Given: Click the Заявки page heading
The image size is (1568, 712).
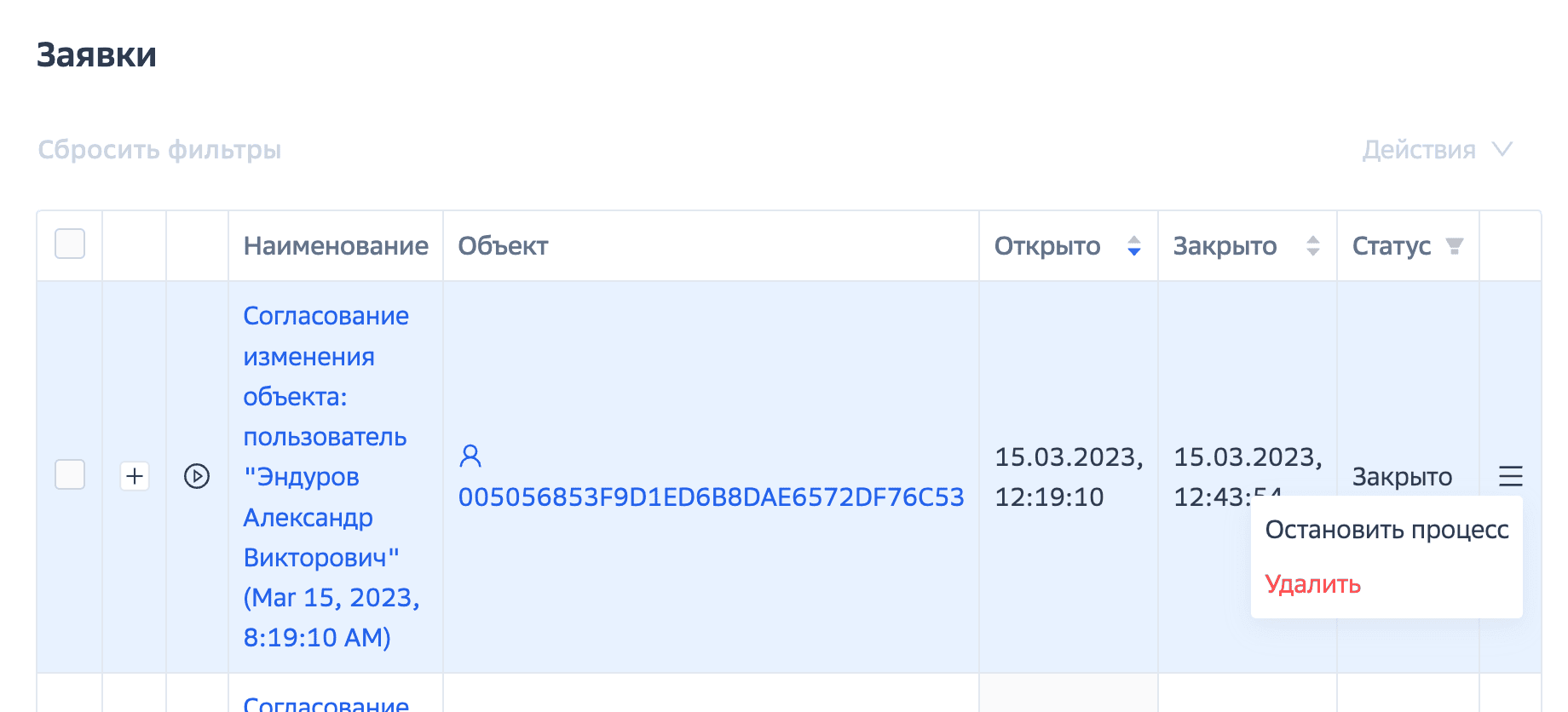Looking at the screenshot, I should point(96,55).
